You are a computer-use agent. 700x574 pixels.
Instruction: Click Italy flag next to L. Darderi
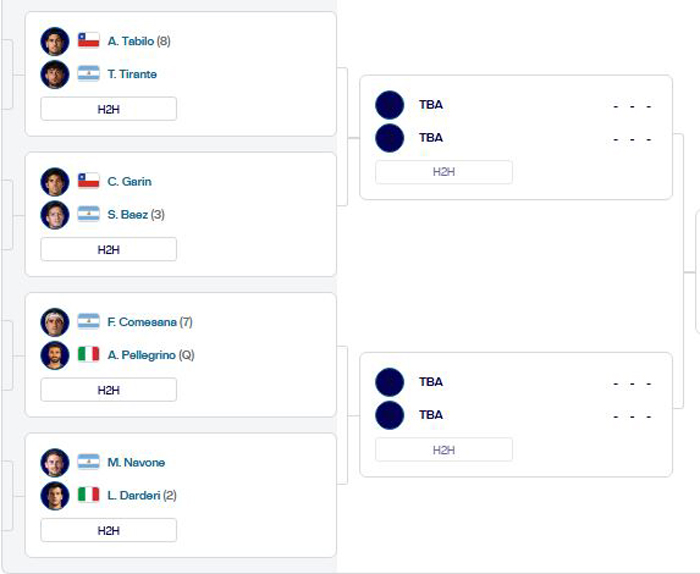[89, 495]
